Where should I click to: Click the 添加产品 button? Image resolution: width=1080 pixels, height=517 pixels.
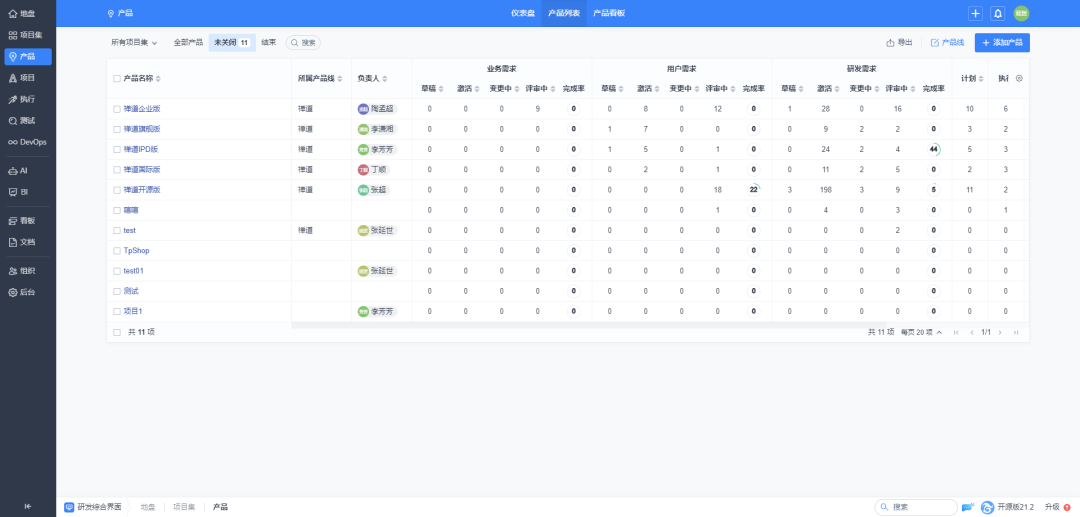pos(1001,43)
